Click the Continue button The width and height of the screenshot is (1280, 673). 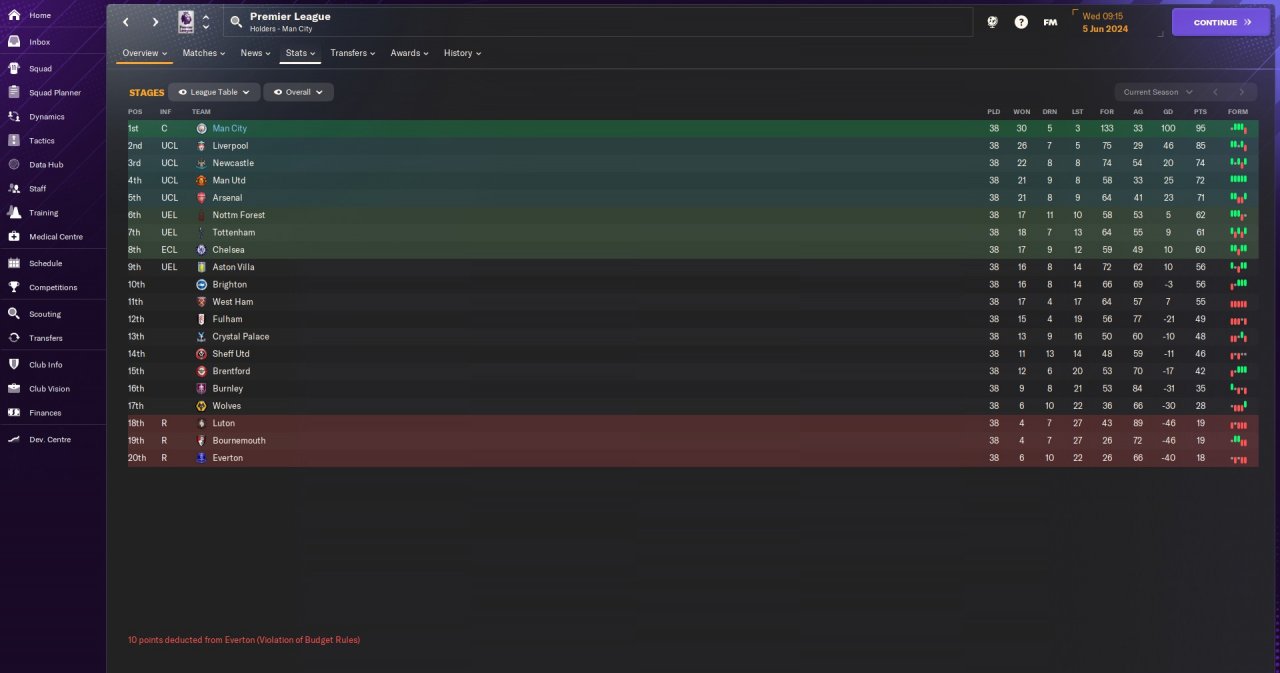[x=1221, y=22]
